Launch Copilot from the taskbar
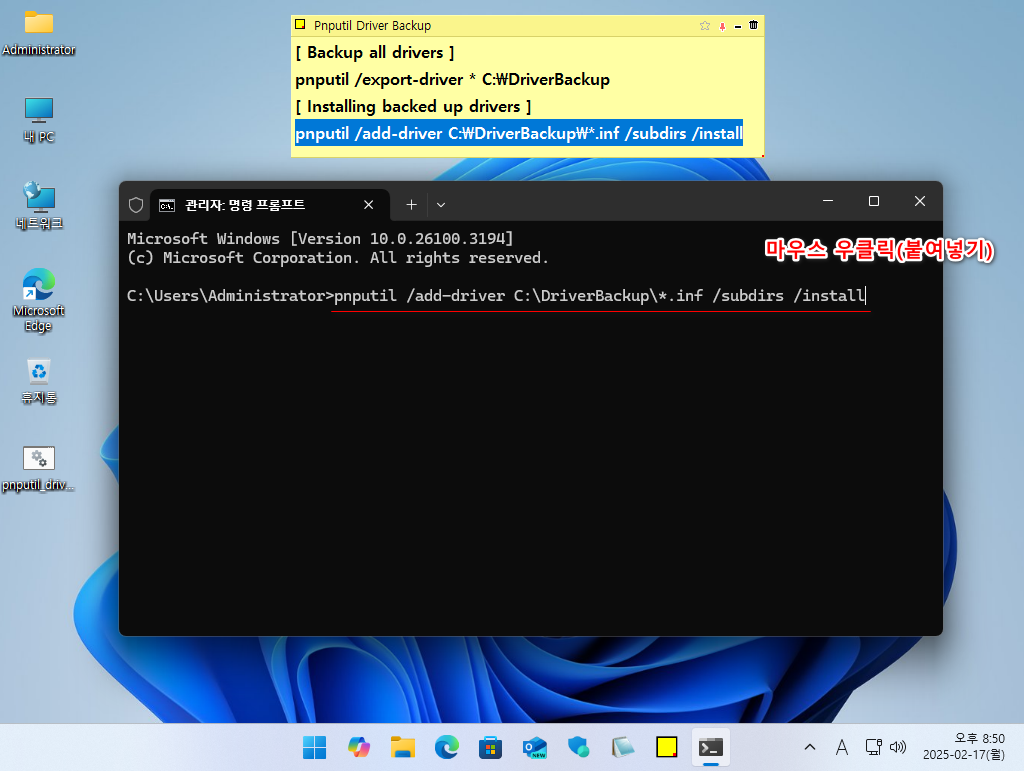 359,747
